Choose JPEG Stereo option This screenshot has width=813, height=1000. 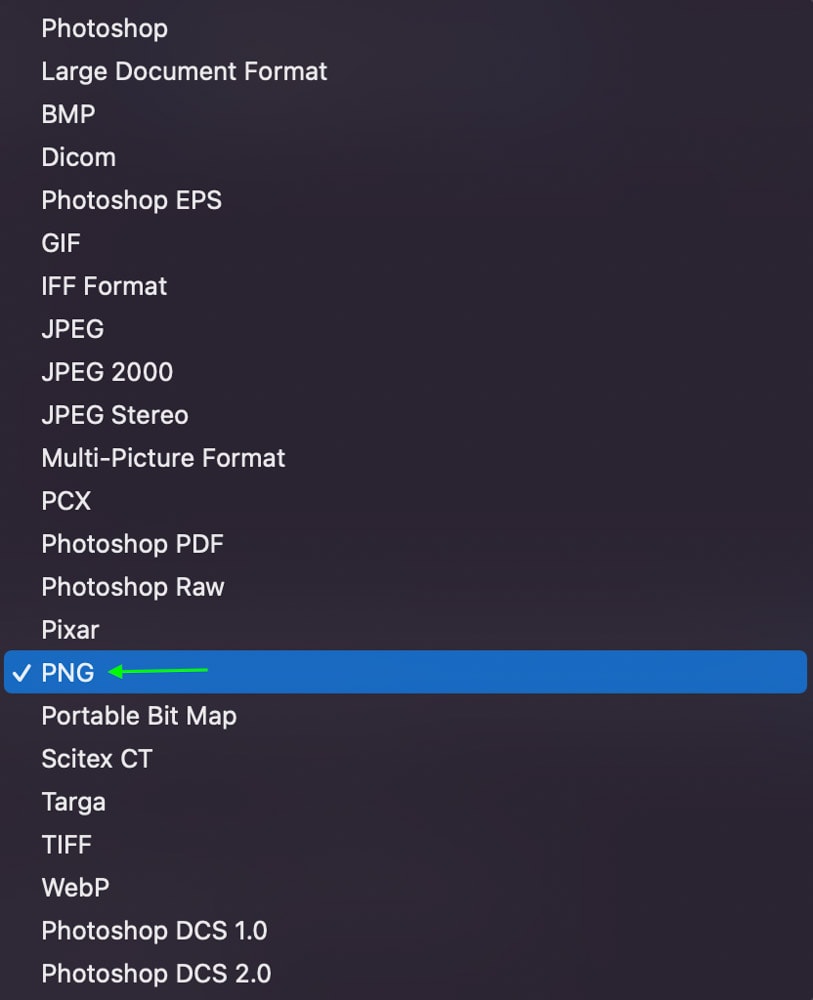point(406,415)
